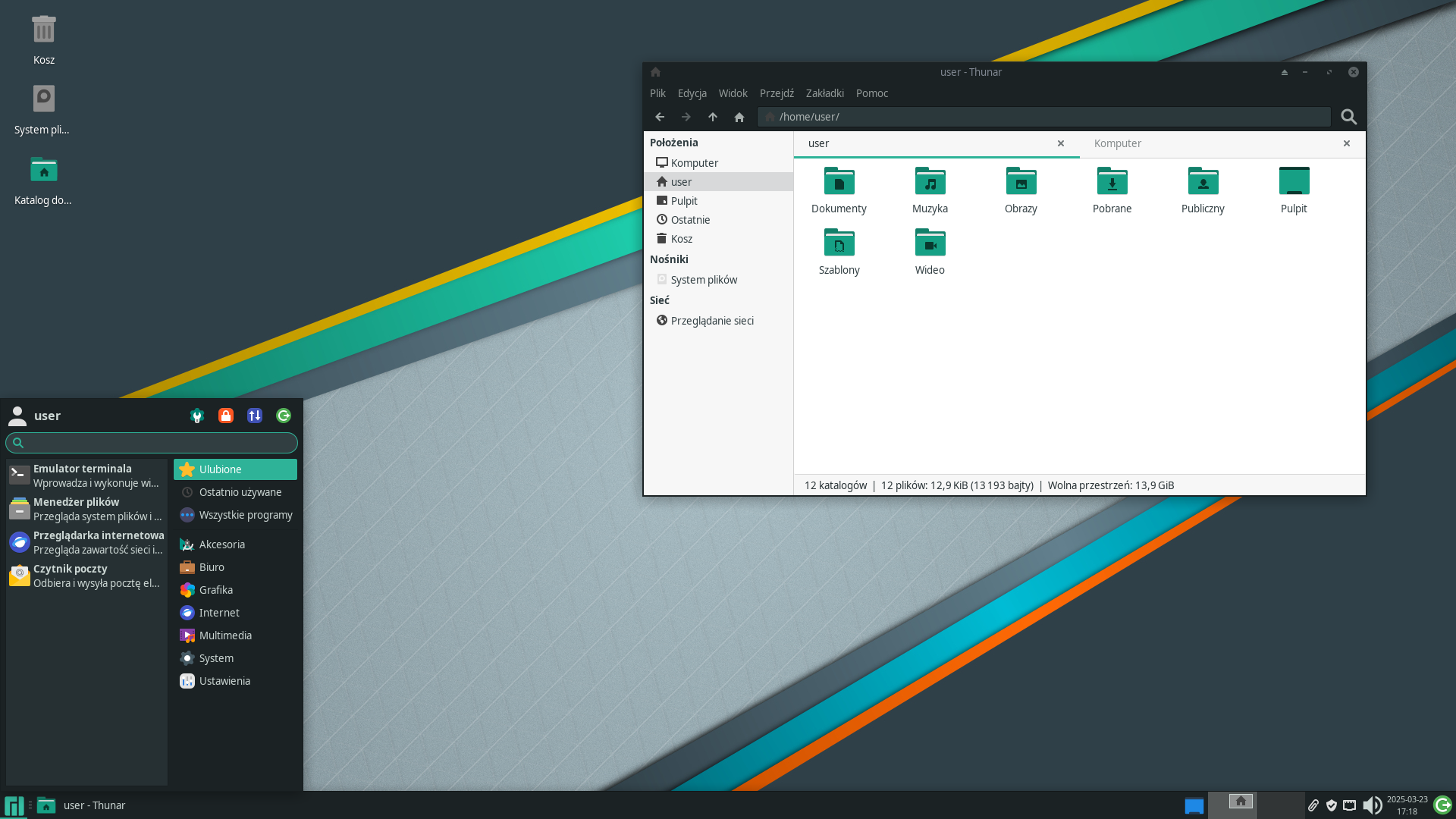1456x819 pixels.
Task: Open the Widok menu
Action: (733, 93)
